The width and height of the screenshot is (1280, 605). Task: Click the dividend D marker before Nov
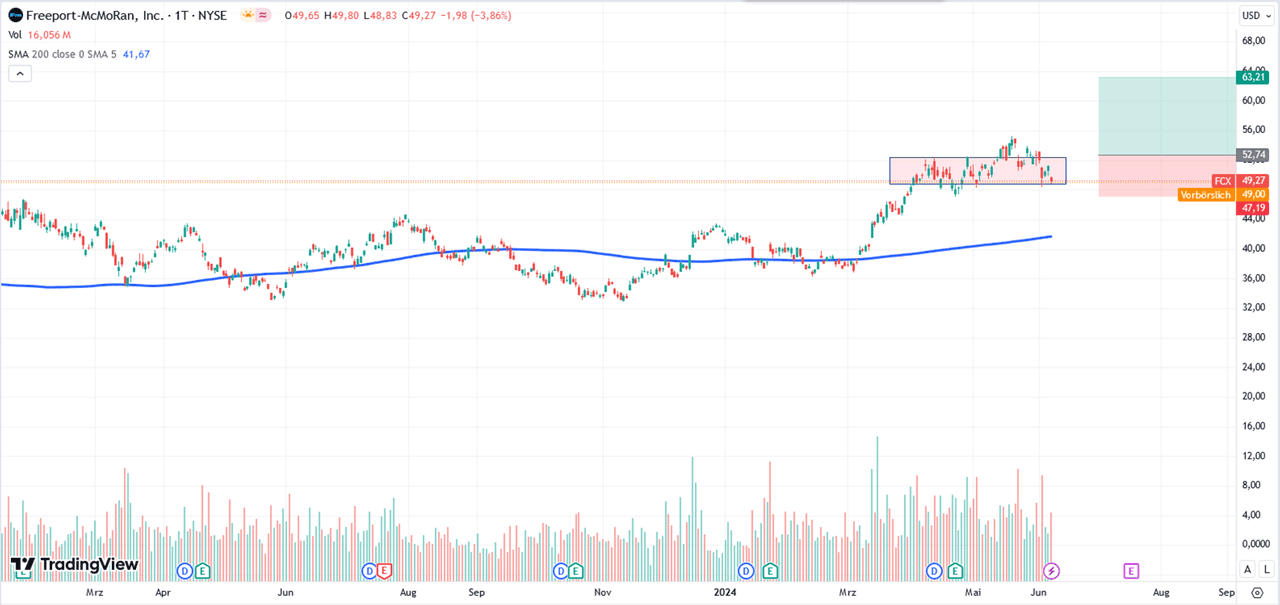(561, 571)
